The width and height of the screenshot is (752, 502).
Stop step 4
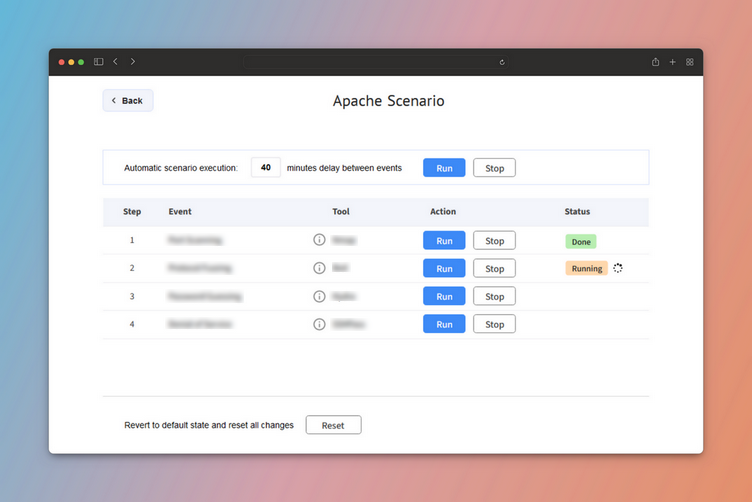[x=494, y=324]
